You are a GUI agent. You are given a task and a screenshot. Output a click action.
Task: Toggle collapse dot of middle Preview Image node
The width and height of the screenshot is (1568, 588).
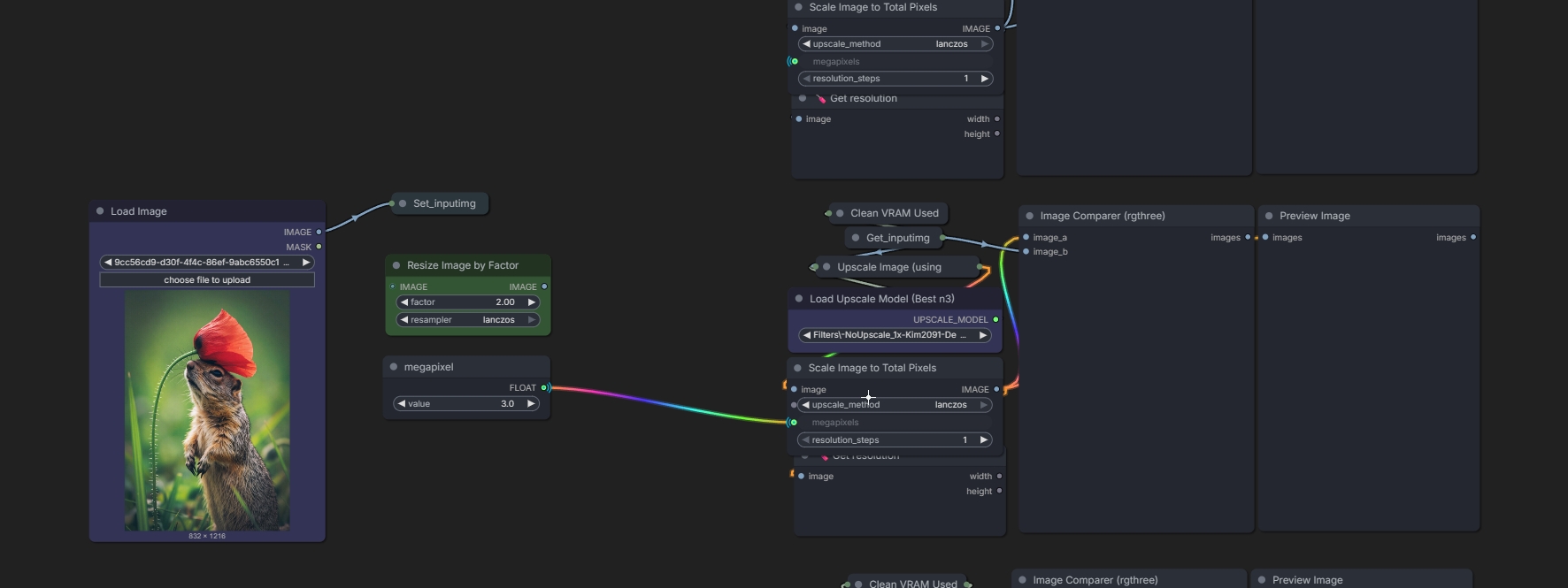pos(1269,216)
